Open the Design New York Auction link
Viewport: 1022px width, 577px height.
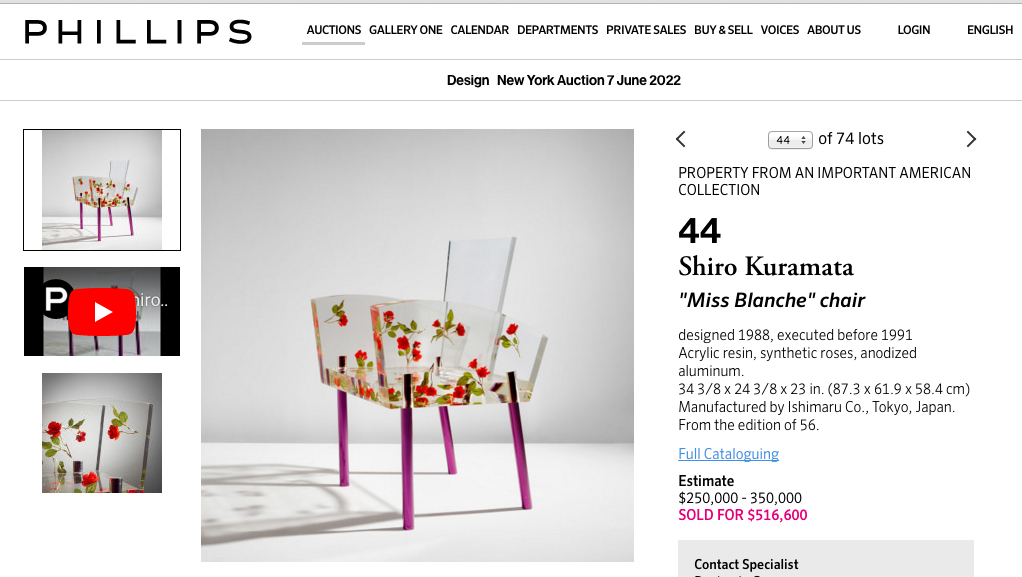point(564,80)
